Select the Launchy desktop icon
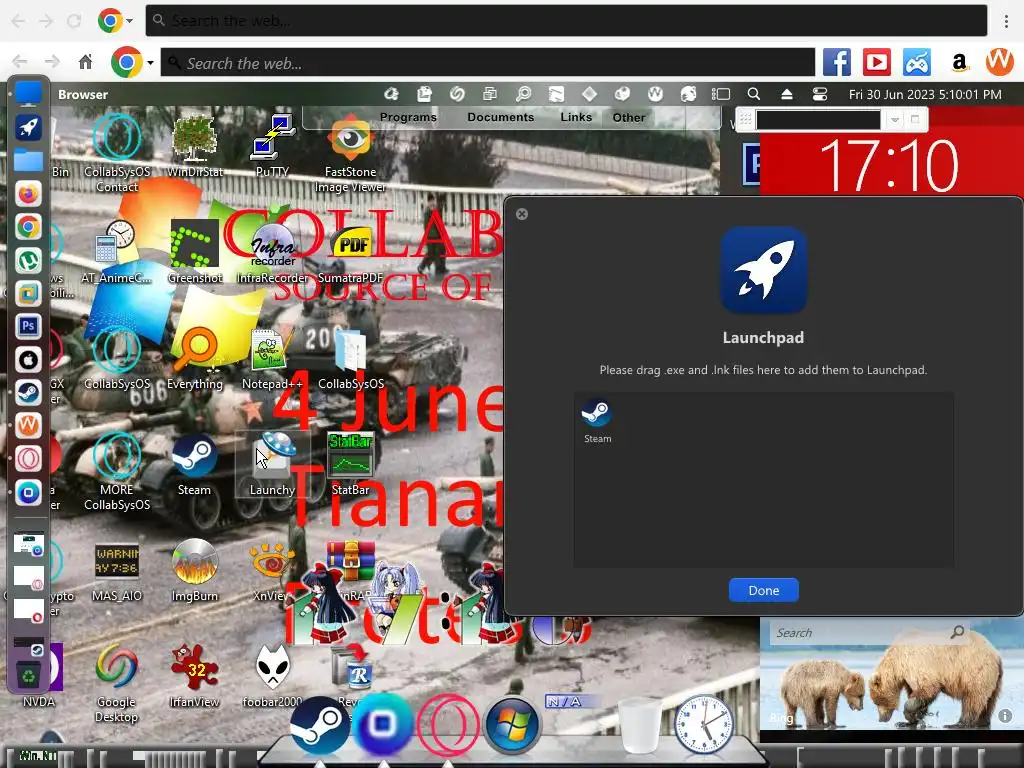This screenshot has height=768, width=1024. point(272,464)
